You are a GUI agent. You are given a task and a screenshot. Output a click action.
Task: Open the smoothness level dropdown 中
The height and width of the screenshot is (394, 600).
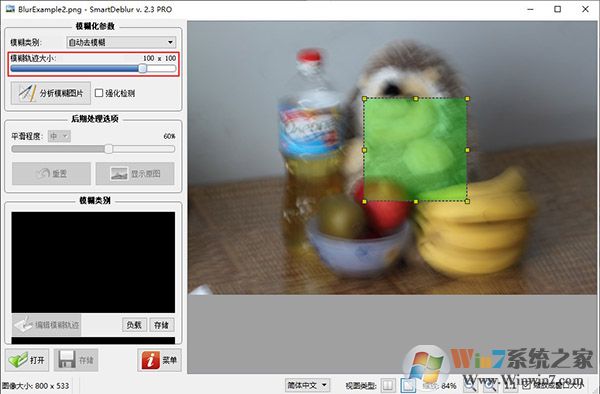pyautogui.click(x=59, y=136)
